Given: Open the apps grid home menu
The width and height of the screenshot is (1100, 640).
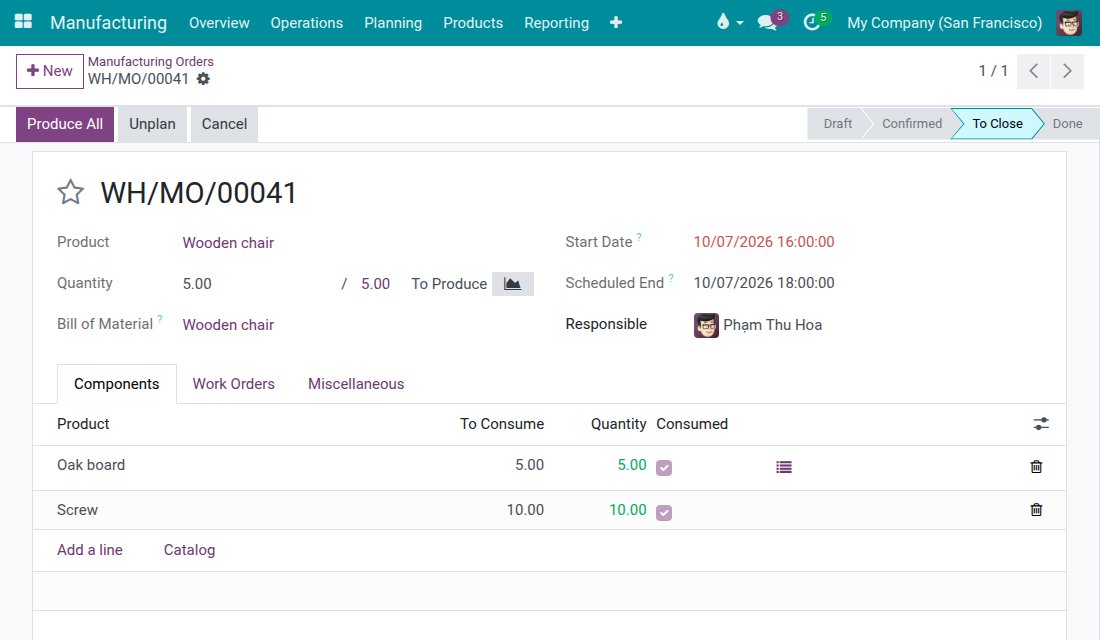Looking at the screenshot, I should (x=23, y=22).
